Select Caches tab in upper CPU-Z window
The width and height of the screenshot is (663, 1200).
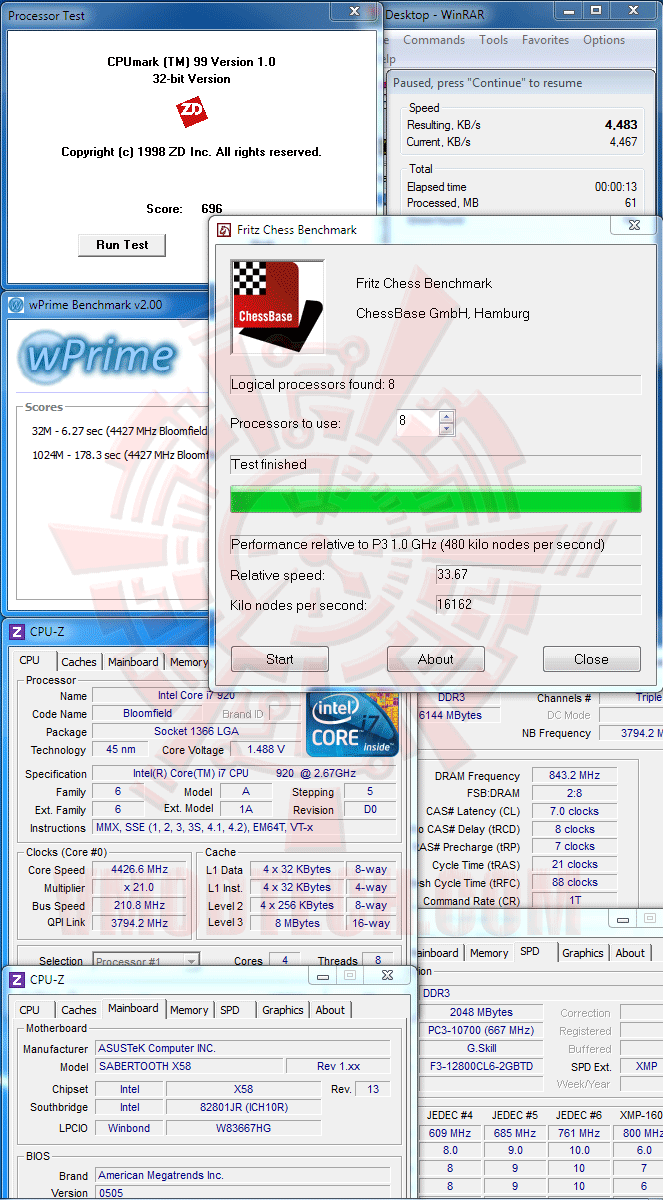pos(79,662)
